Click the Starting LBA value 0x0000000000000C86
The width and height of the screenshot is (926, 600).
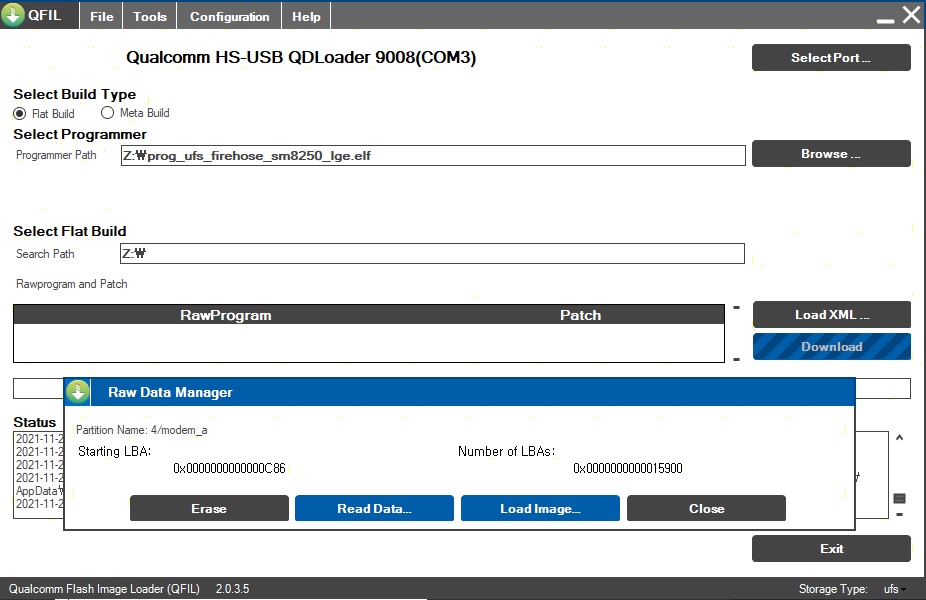pyautogui.click(x=229, y=469)
